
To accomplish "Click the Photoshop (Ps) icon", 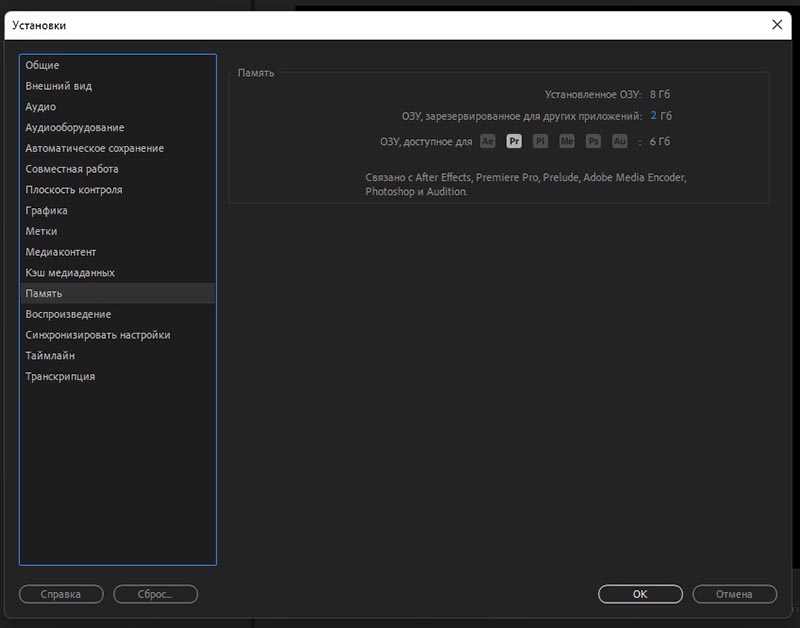I will tap(593, 142).
